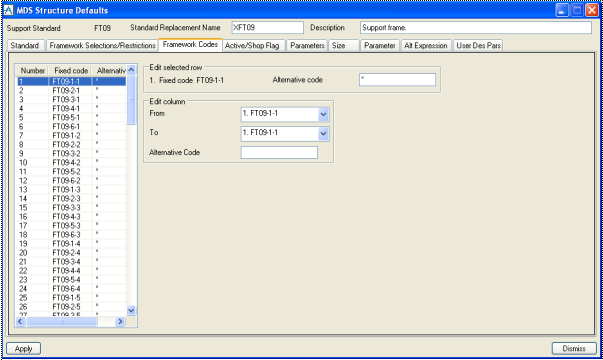Open the Alt Expression tab
This screenshot has width=603, height=360.
point(426,45)
